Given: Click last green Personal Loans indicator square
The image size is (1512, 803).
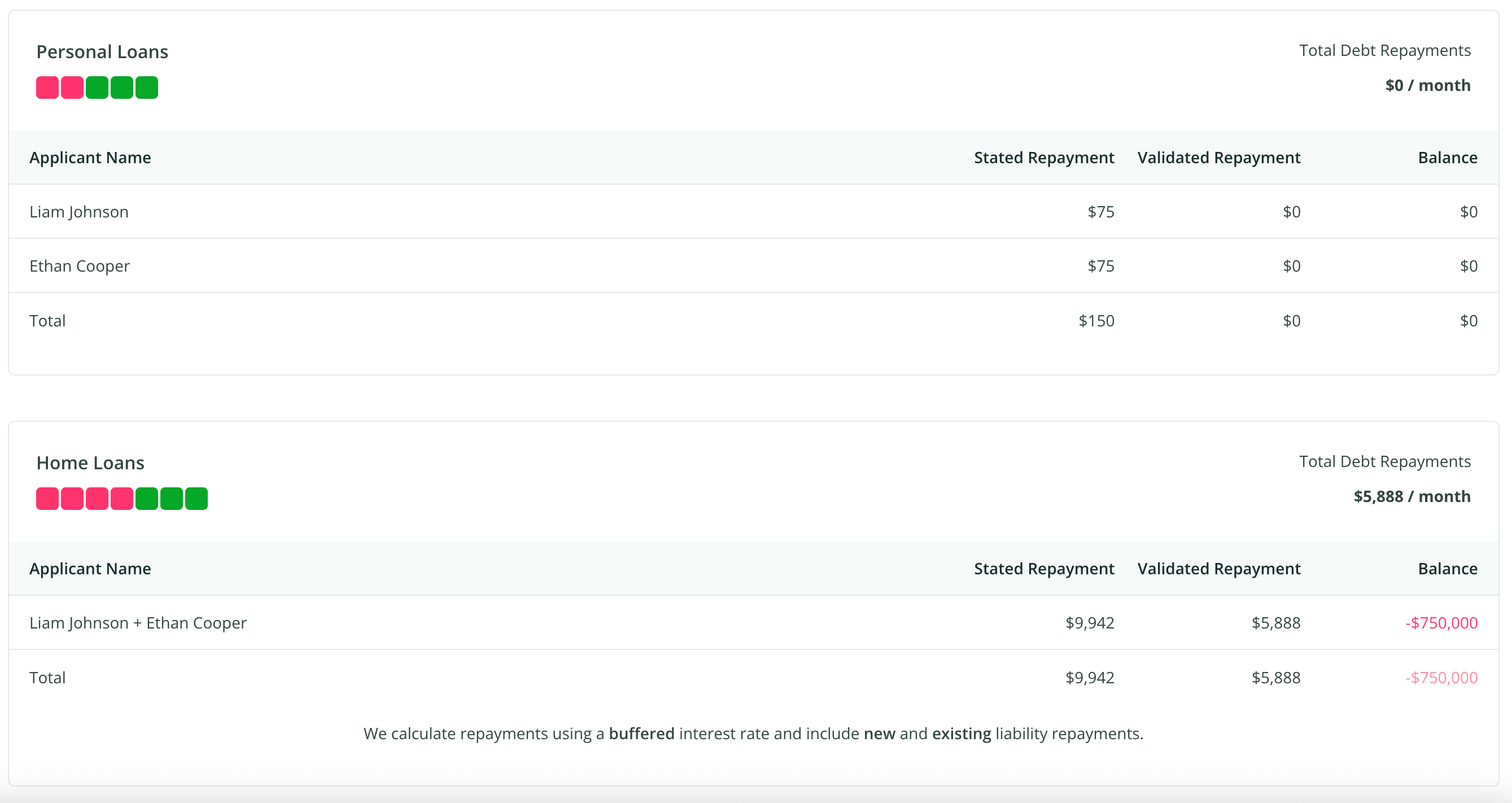Looking at the screenshot, I should 147,88.
